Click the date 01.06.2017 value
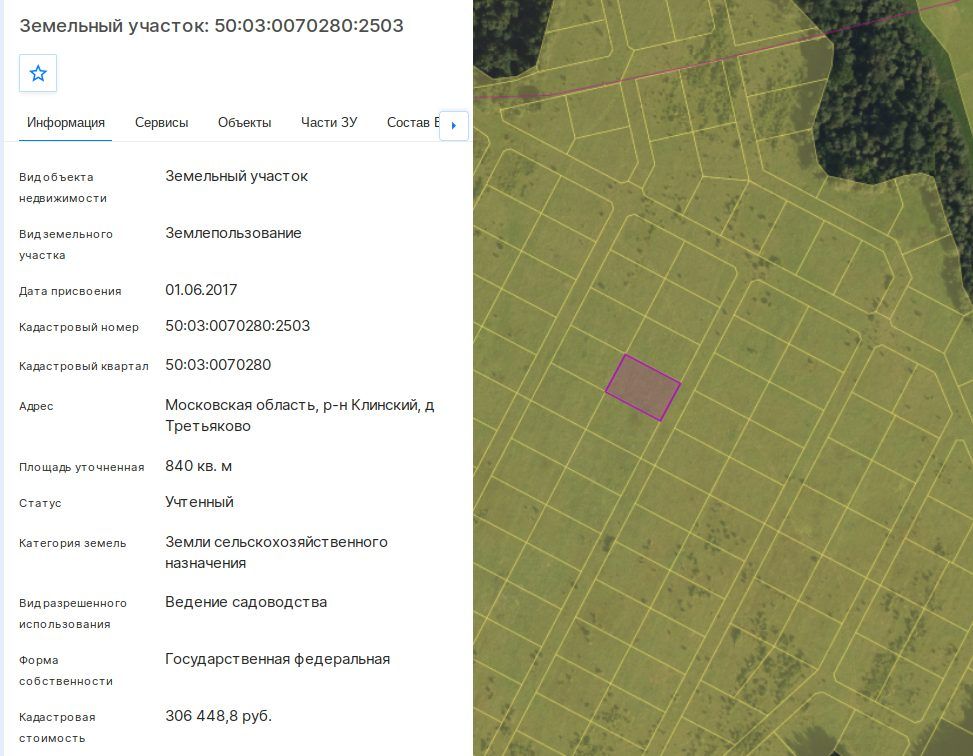973x756 pixels. click(x=201, y=290)
